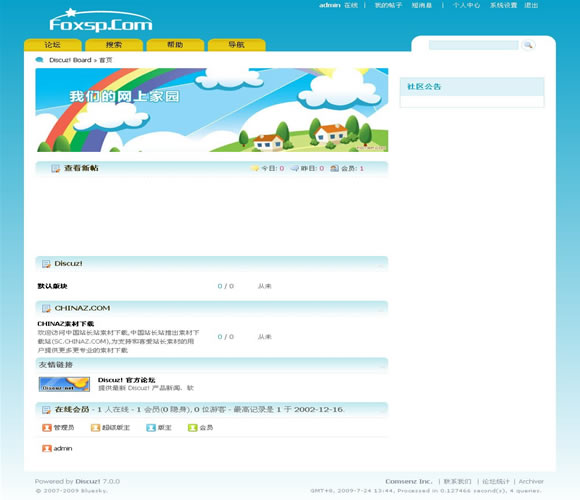Click the Discuz! link in footer
This screenshot has height=500, width=580.
(88, 482)
